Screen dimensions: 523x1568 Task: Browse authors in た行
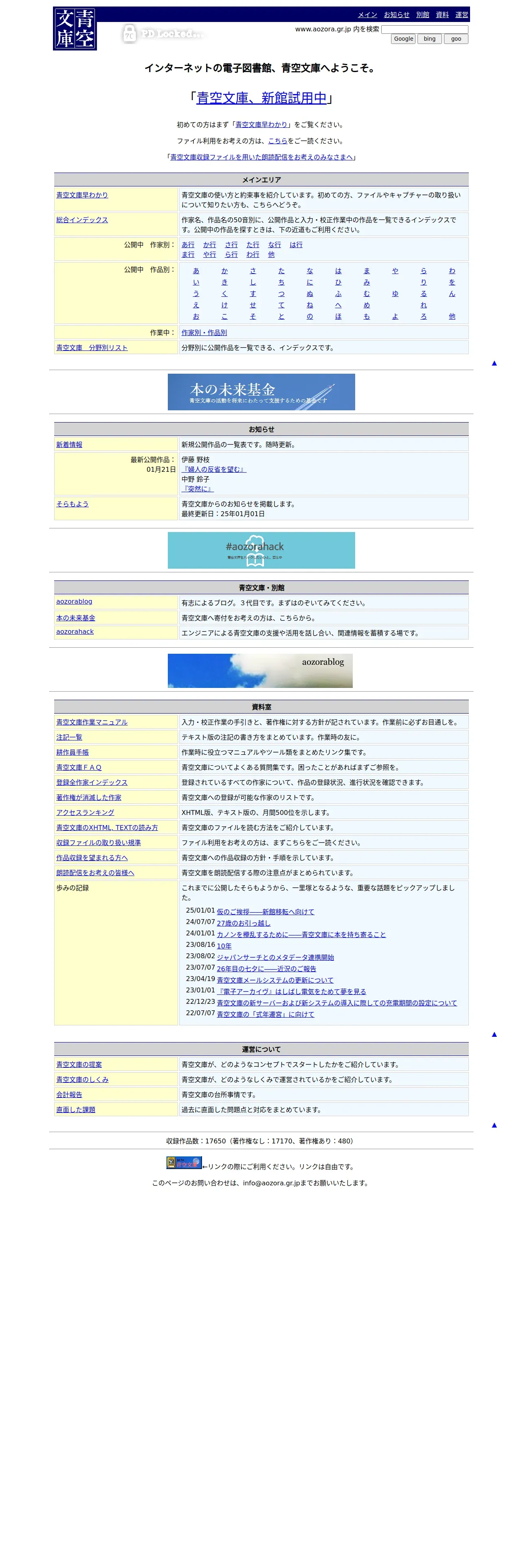(x=253, y=245)
